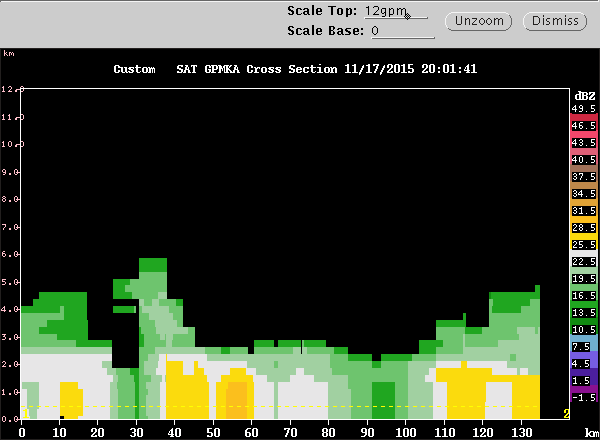Select the 37.5 dBZ brown legend swatch
The image size is (600, 440).
coord(584,176)
